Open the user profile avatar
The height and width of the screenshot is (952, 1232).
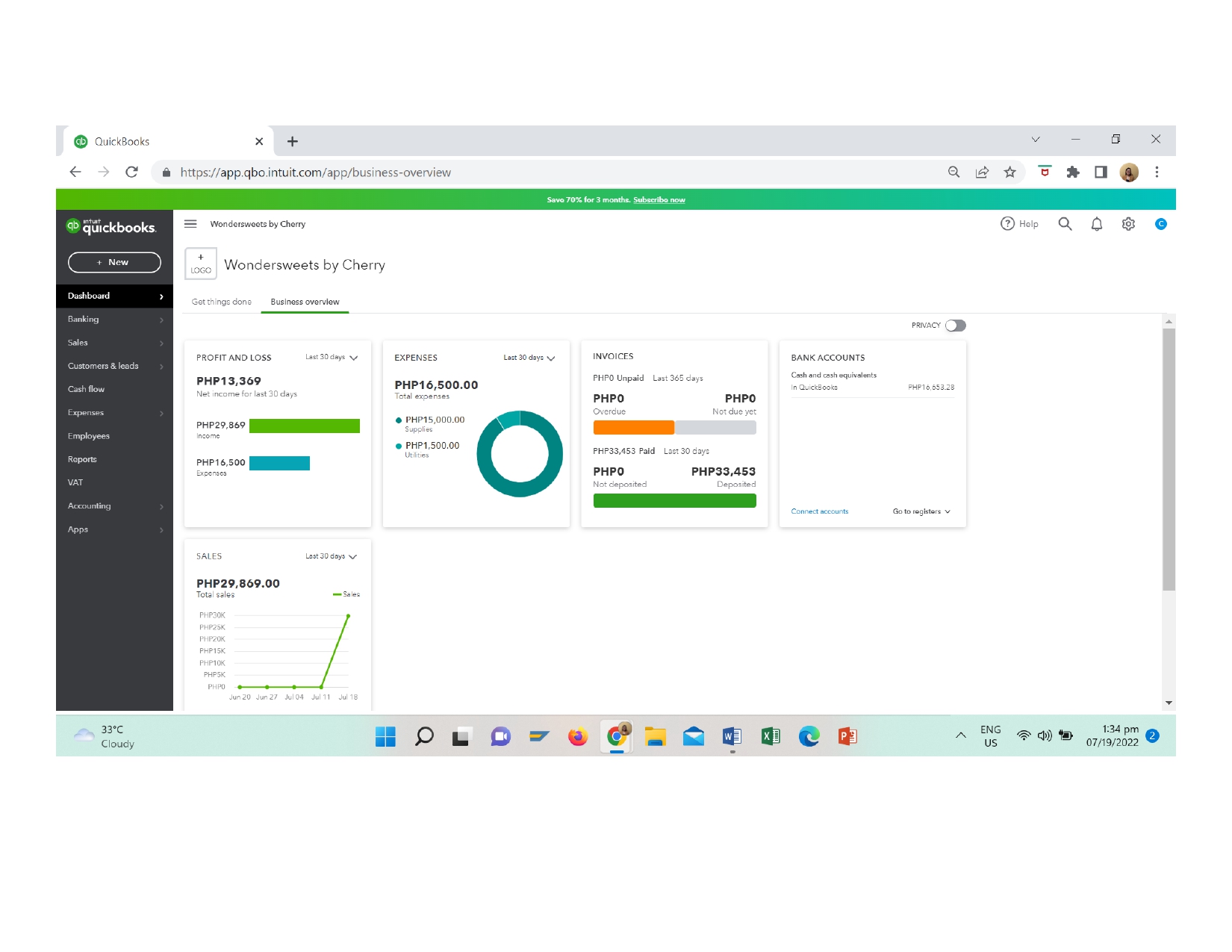tap(1161, 224)
